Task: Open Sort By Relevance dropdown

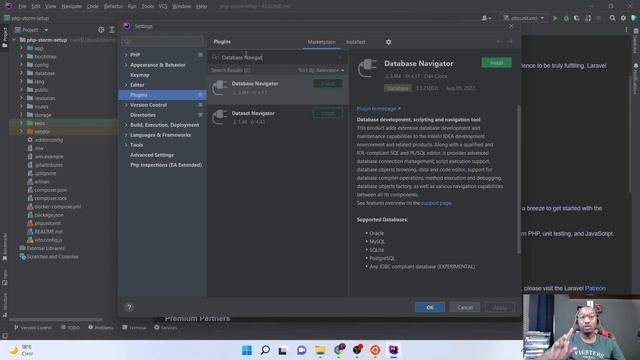Action: pos(321,70)
